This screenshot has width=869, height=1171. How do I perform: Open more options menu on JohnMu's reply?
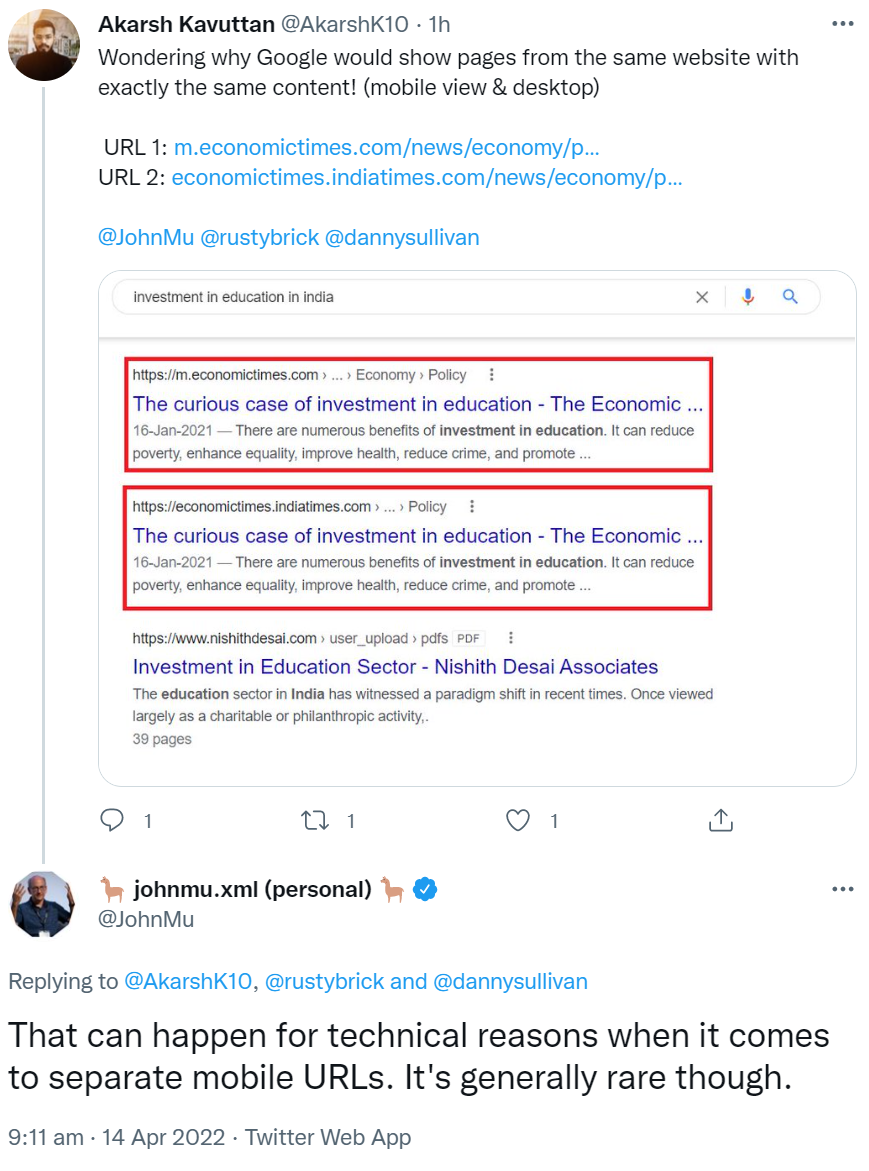pos(843,888)
